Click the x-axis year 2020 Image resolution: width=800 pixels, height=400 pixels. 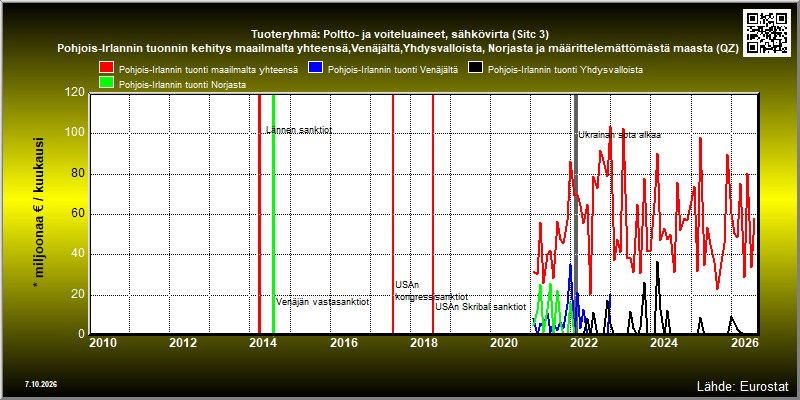504,343
